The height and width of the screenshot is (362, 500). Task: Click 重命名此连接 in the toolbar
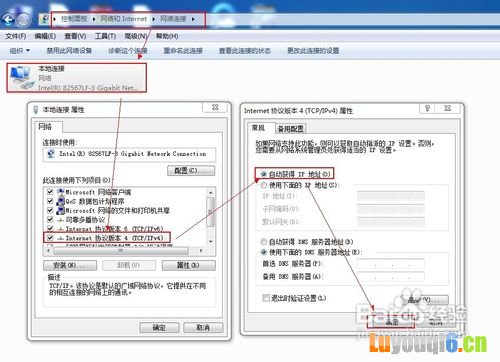183,51
